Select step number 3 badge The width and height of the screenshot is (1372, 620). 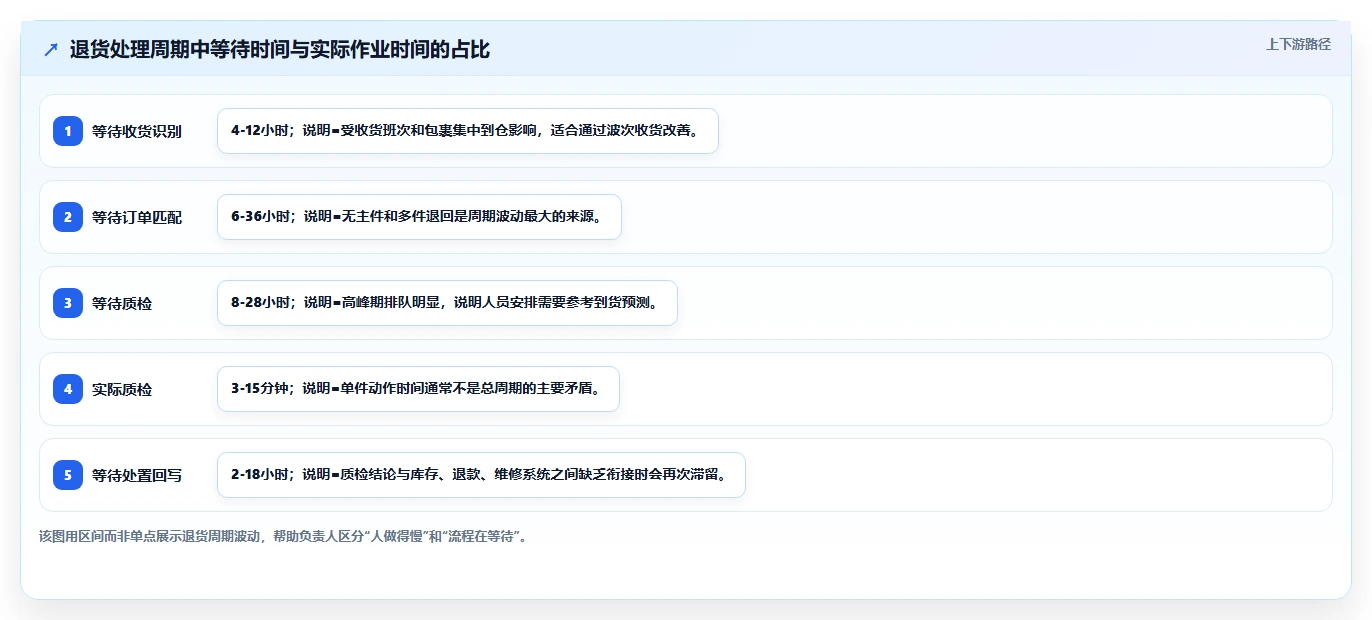(x=68, y=303)
